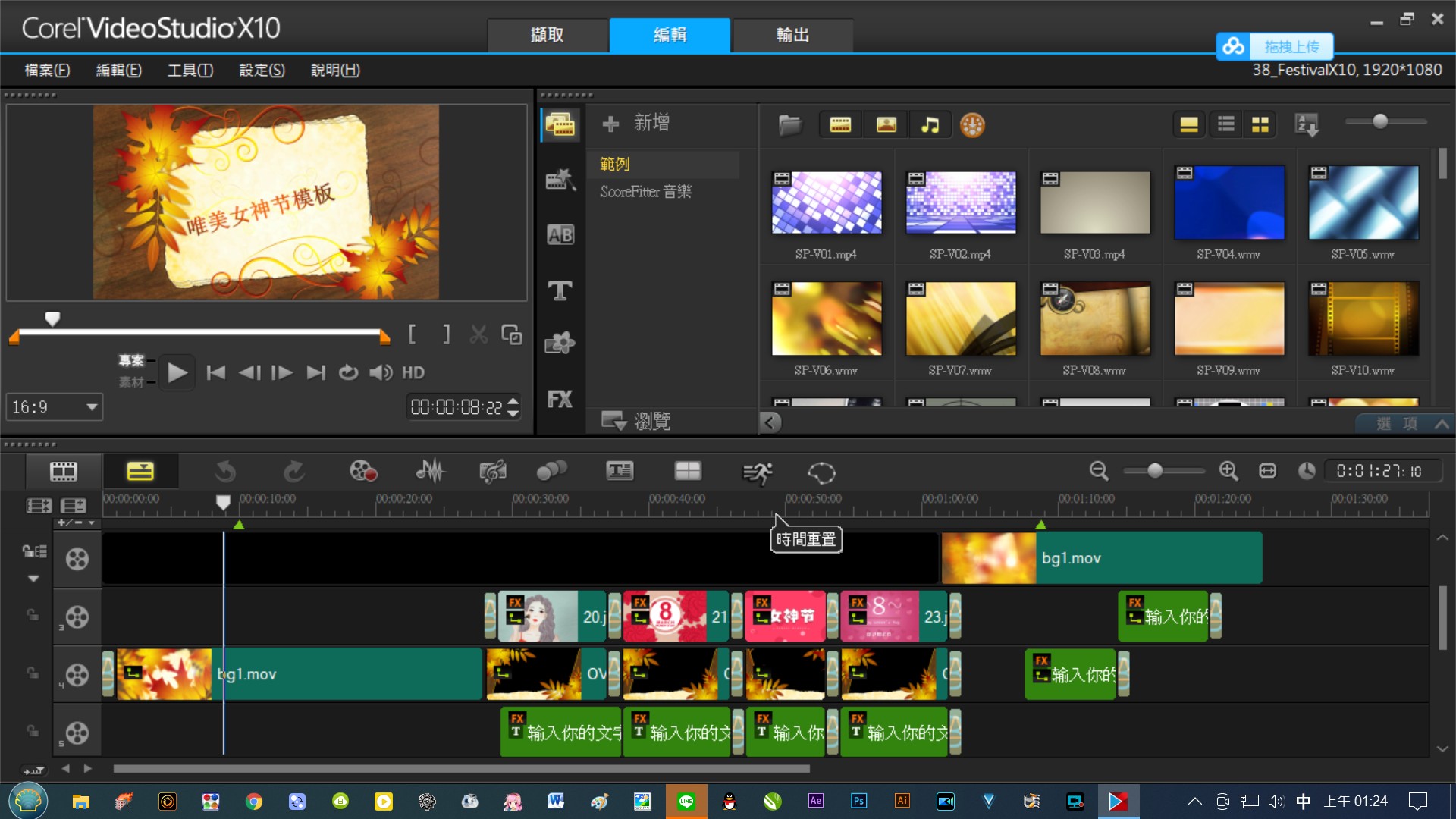This screenshot has height=819, width=1456.
Task: Set the Mark-in bracket
Action: pos(412,334)
